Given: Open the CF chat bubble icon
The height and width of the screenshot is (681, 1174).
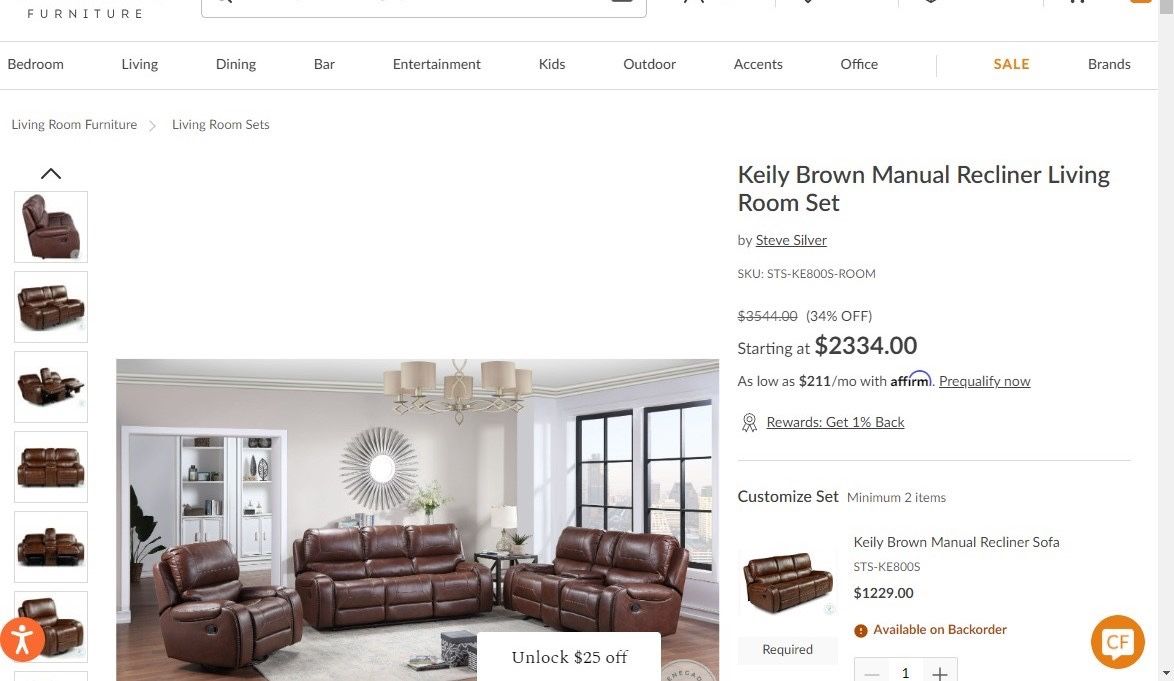Looking at the screenshot, I should click(1117, 641).
